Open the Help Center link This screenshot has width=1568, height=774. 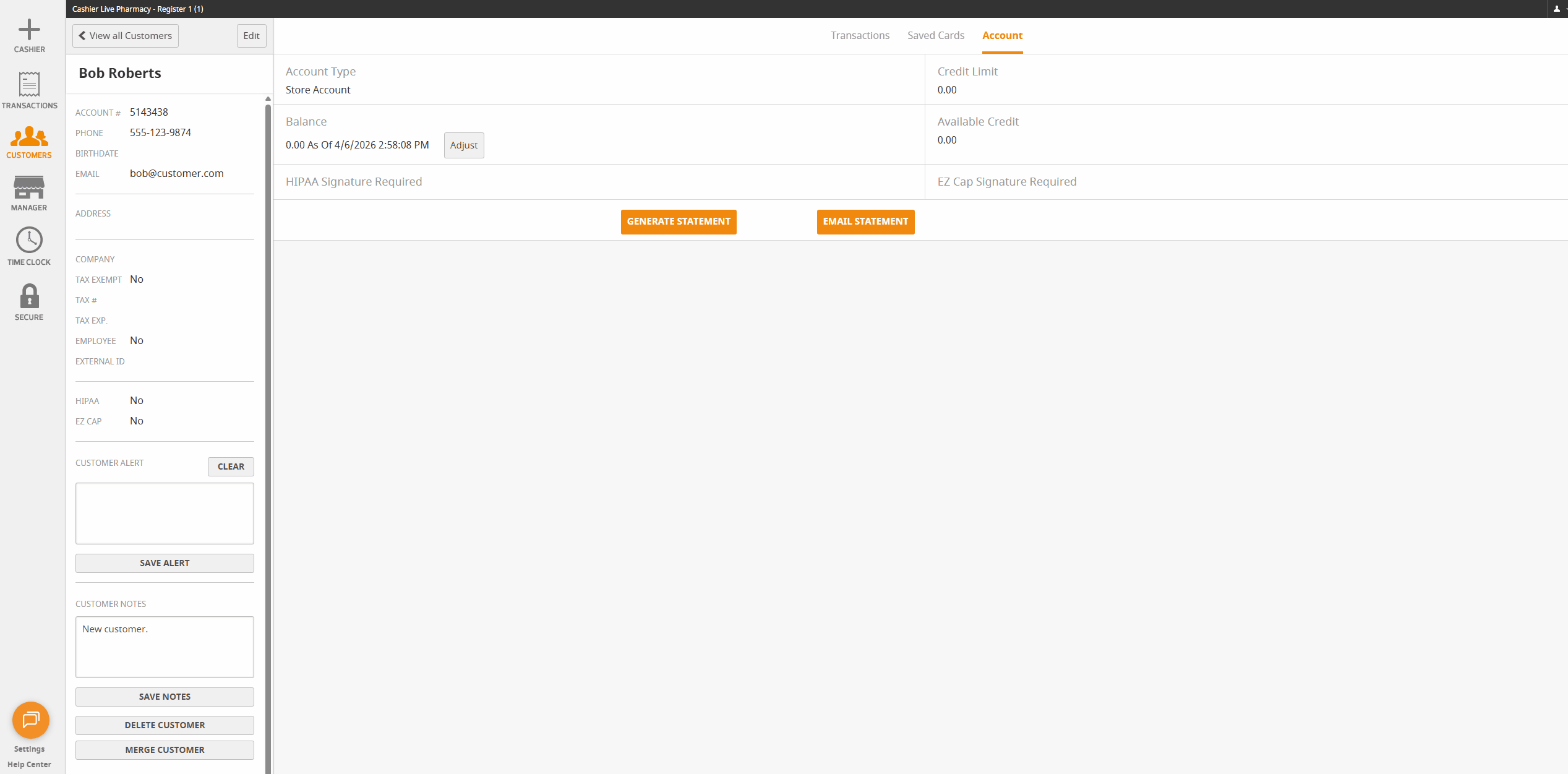[29, 765]
